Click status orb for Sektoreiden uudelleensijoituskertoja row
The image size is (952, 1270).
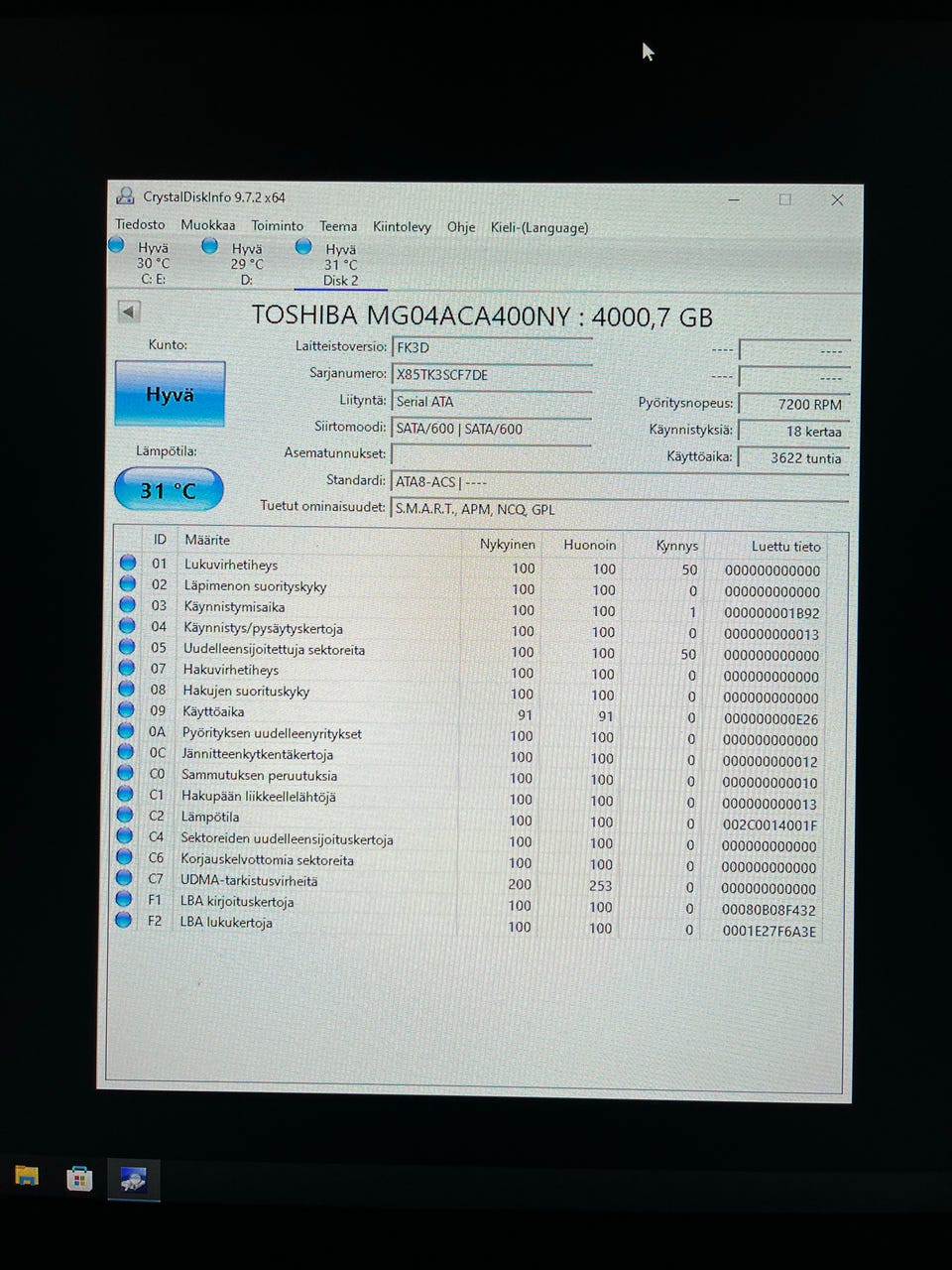click(x=124, y=835)
